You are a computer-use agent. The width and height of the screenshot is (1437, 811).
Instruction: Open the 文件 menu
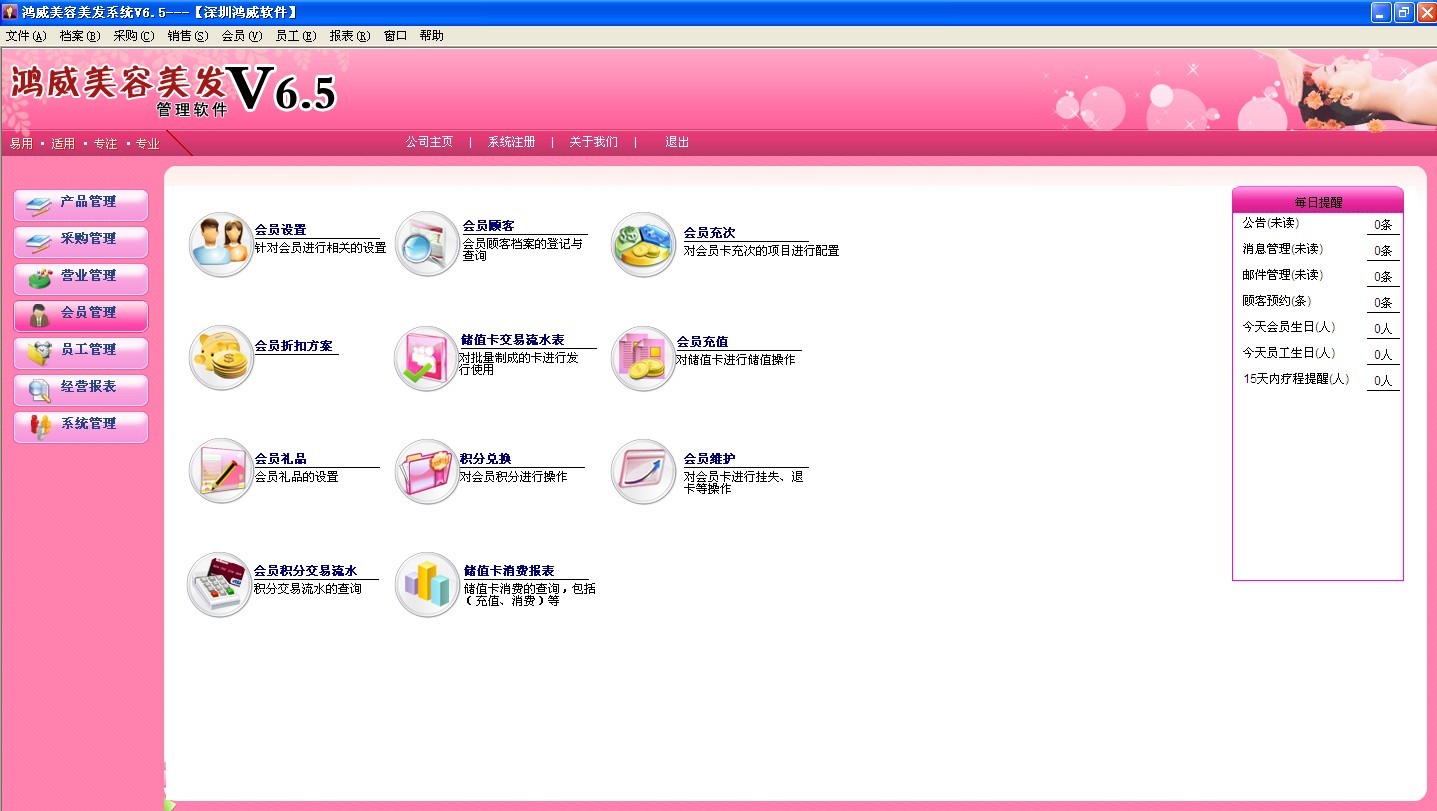click(x=26, y=36)
